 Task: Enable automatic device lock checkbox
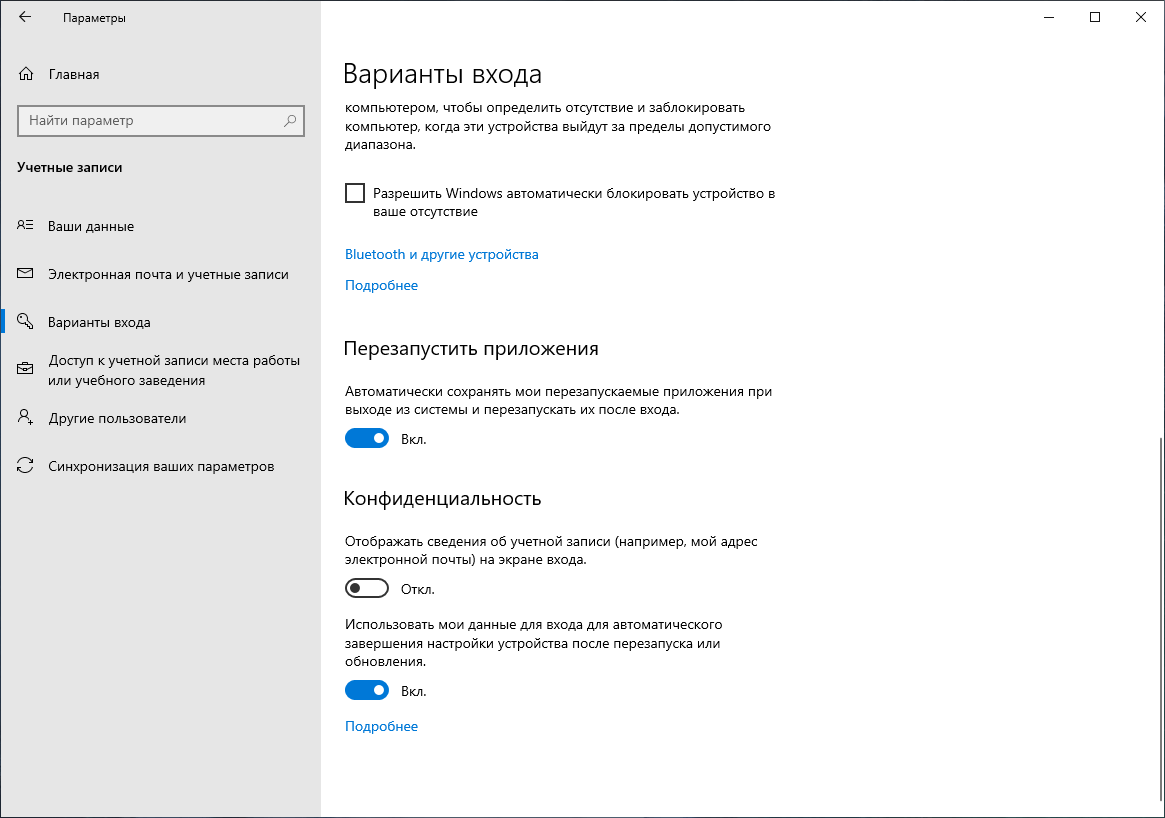355,193
